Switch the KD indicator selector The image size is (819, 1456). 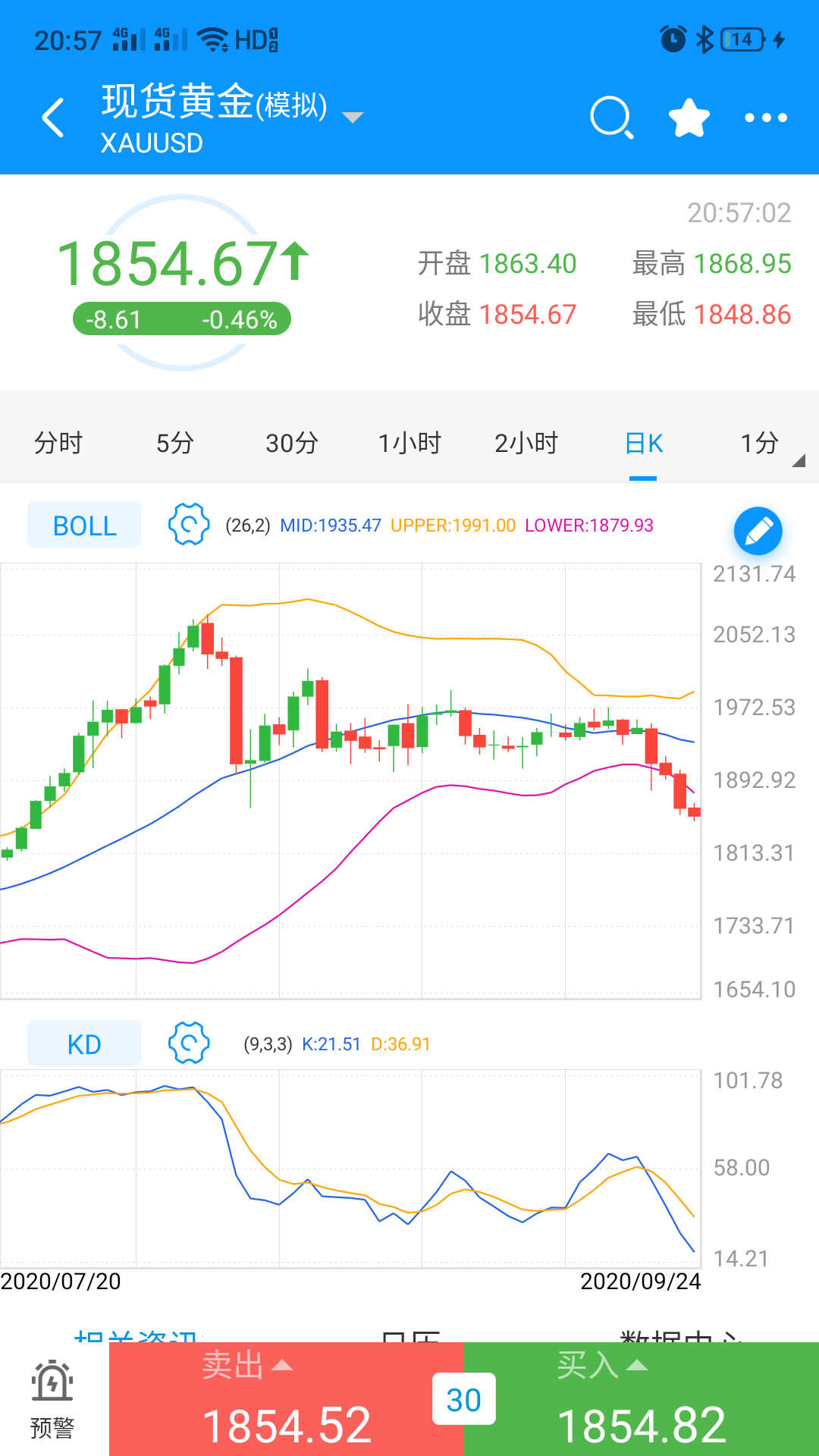click(x=84, y=1043)
